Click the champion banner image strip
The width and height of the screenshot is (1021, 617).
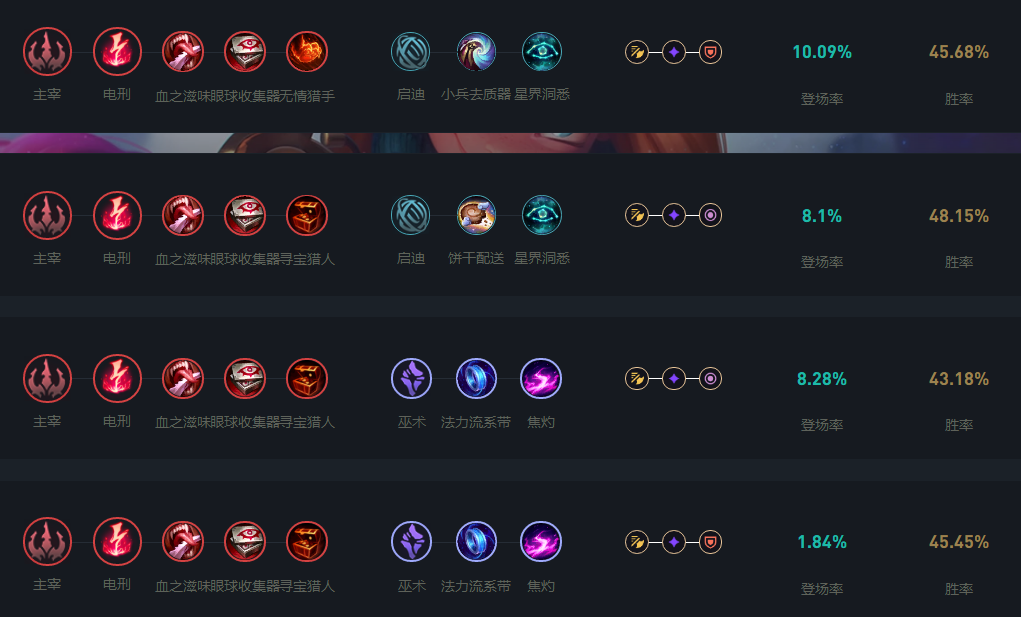[x=510, y=142]
